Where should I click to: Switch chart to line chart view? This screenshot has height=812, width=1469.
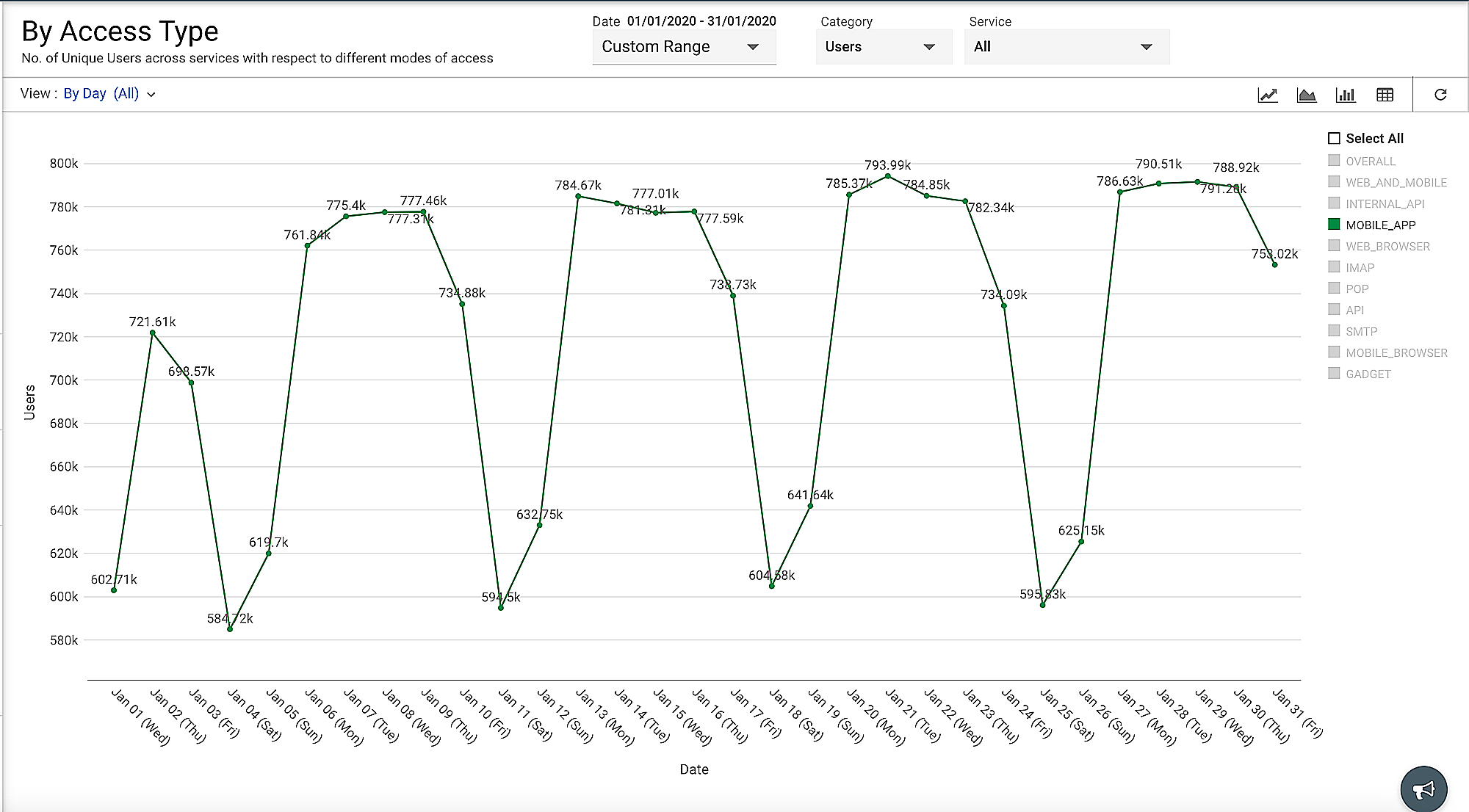(1267, 94)
